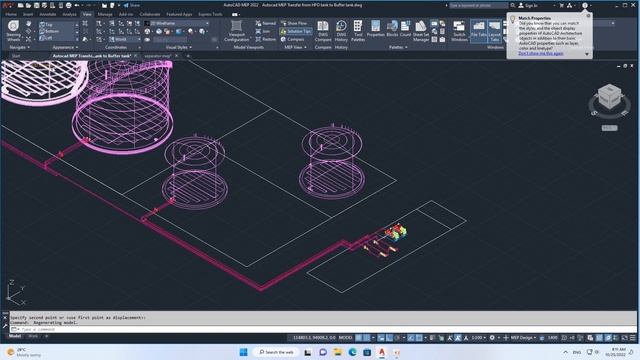640x360 pixels.
Task: Click the Save icon in quick access toolbar
Action: click(x=37, y=5)
